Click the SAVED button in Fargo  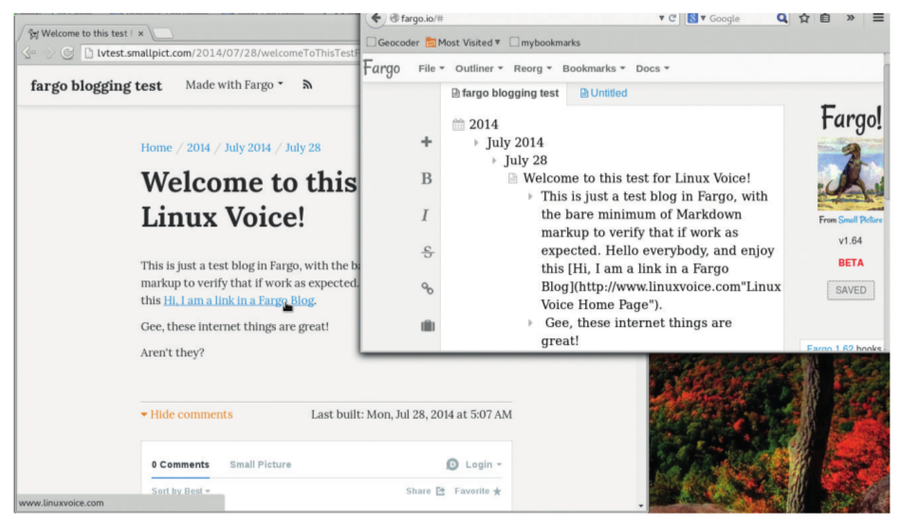click(851, 290)
